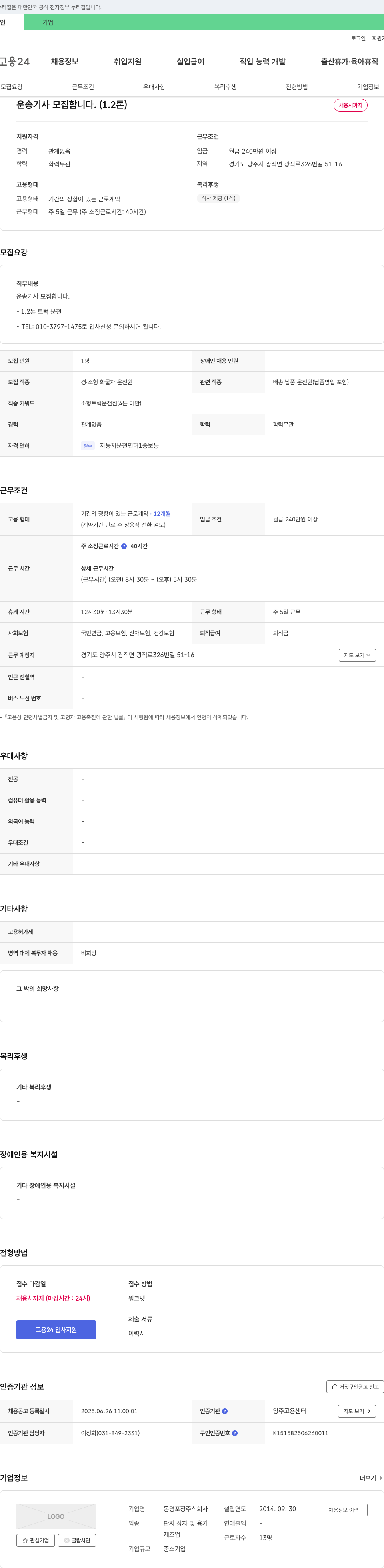Open the 취업지원 menu
Viewport: 384px width, 1568px height.
click(127, 62)
